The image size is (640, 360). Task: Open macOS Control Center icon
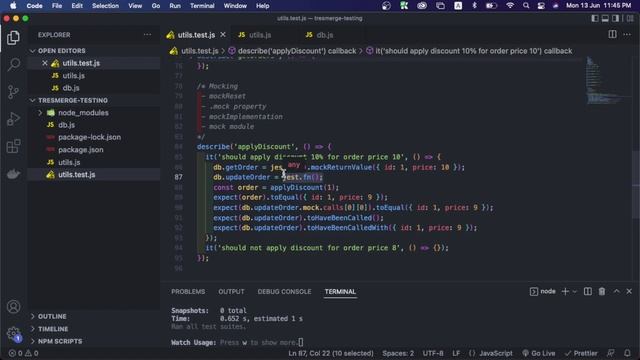click(x=541, y=6)
